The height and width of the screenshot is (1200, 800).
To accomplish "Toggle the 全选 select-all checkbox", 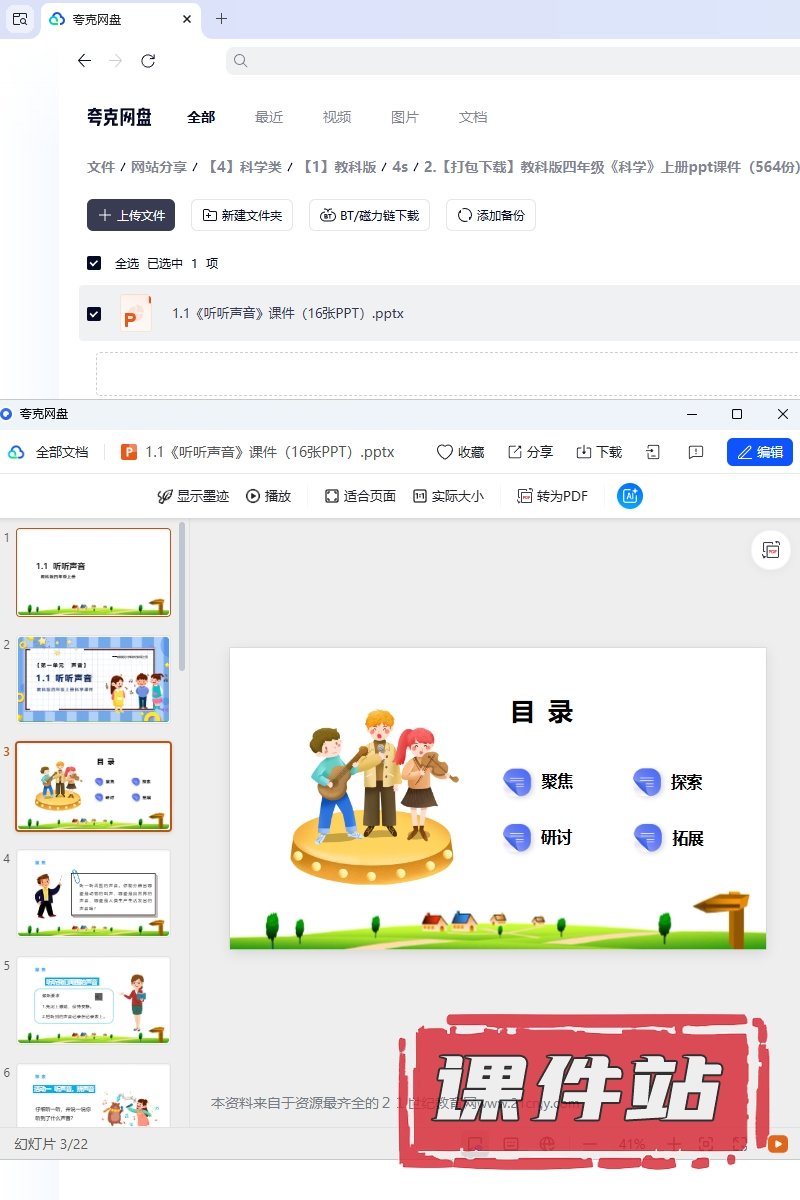I will (94, 263).
